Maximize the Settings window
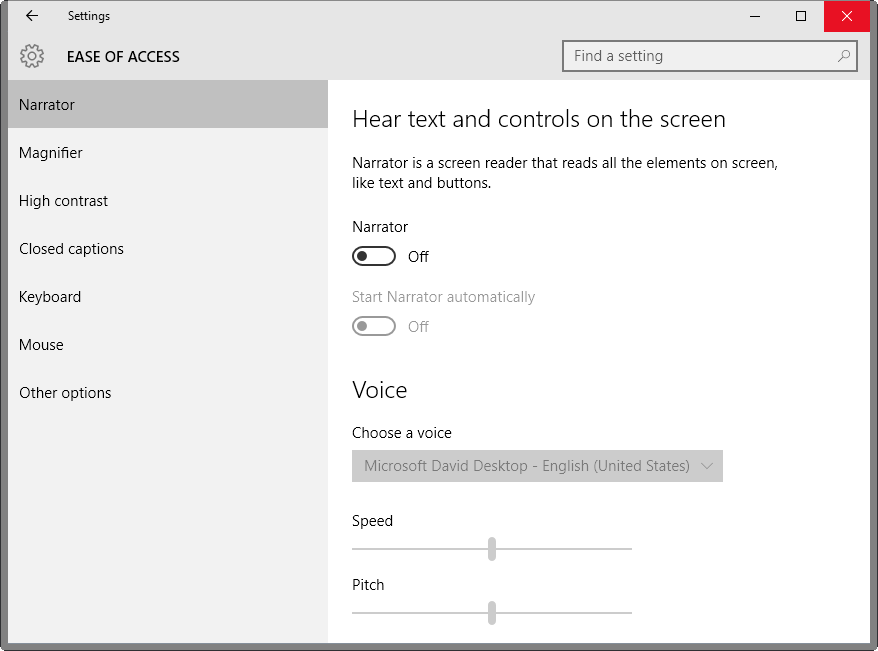This screenshot has height=651, width=878. [801, 16]
